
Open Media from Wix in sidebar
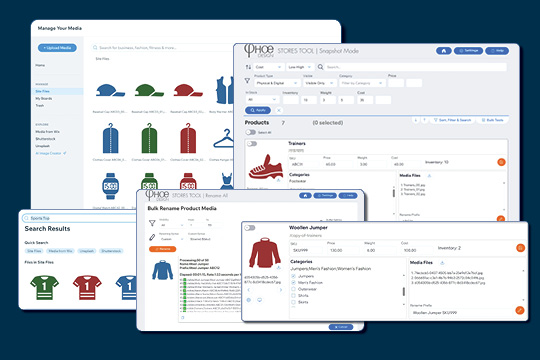(48, 132)
